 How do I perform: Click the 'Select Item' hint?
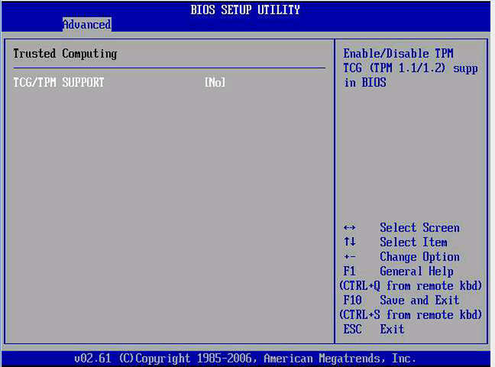coord(413,242)
